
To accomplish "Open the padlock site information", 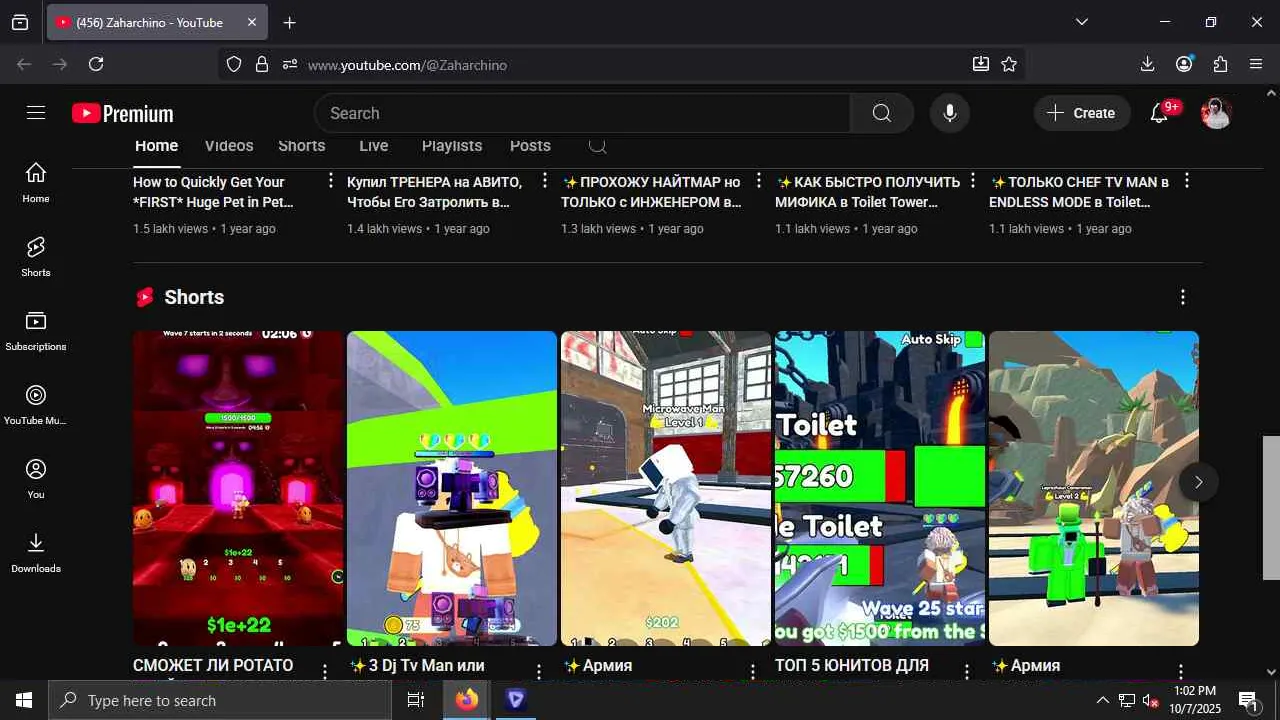I will point(262,64).
